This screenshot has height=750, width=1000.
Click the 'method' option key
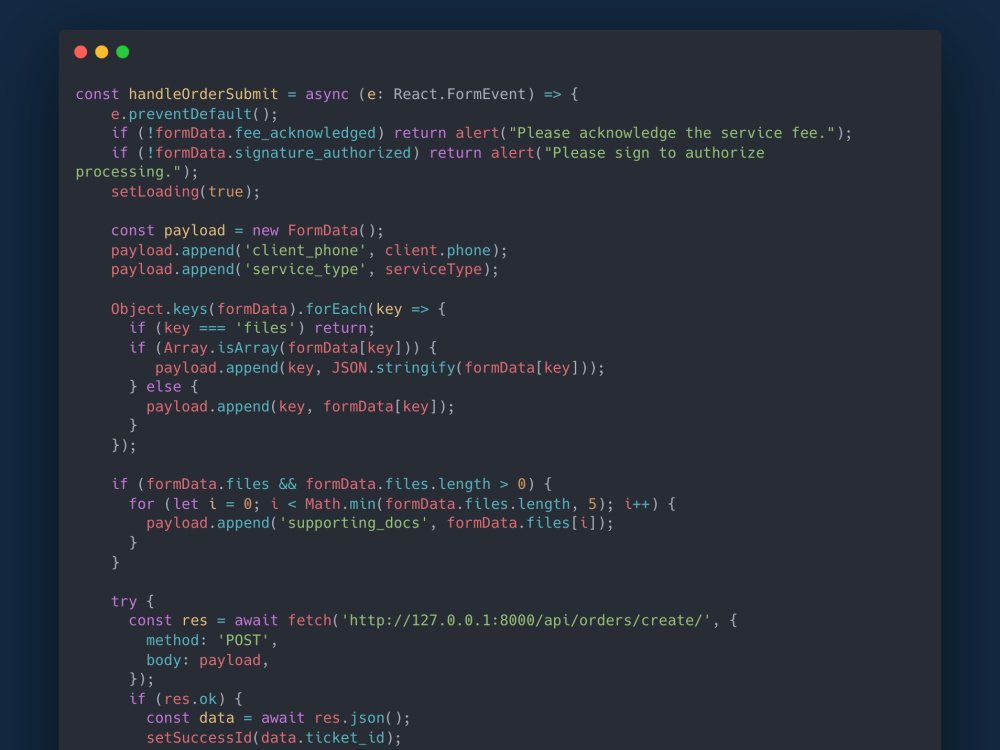[172, 641]
